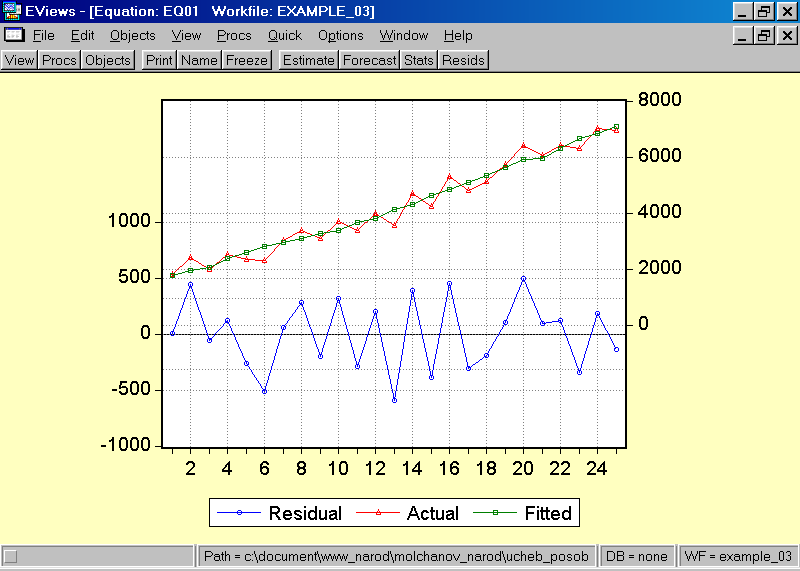The image size is (800, 571).
Task: Click the Path status bar field
Action: (396, 556)
